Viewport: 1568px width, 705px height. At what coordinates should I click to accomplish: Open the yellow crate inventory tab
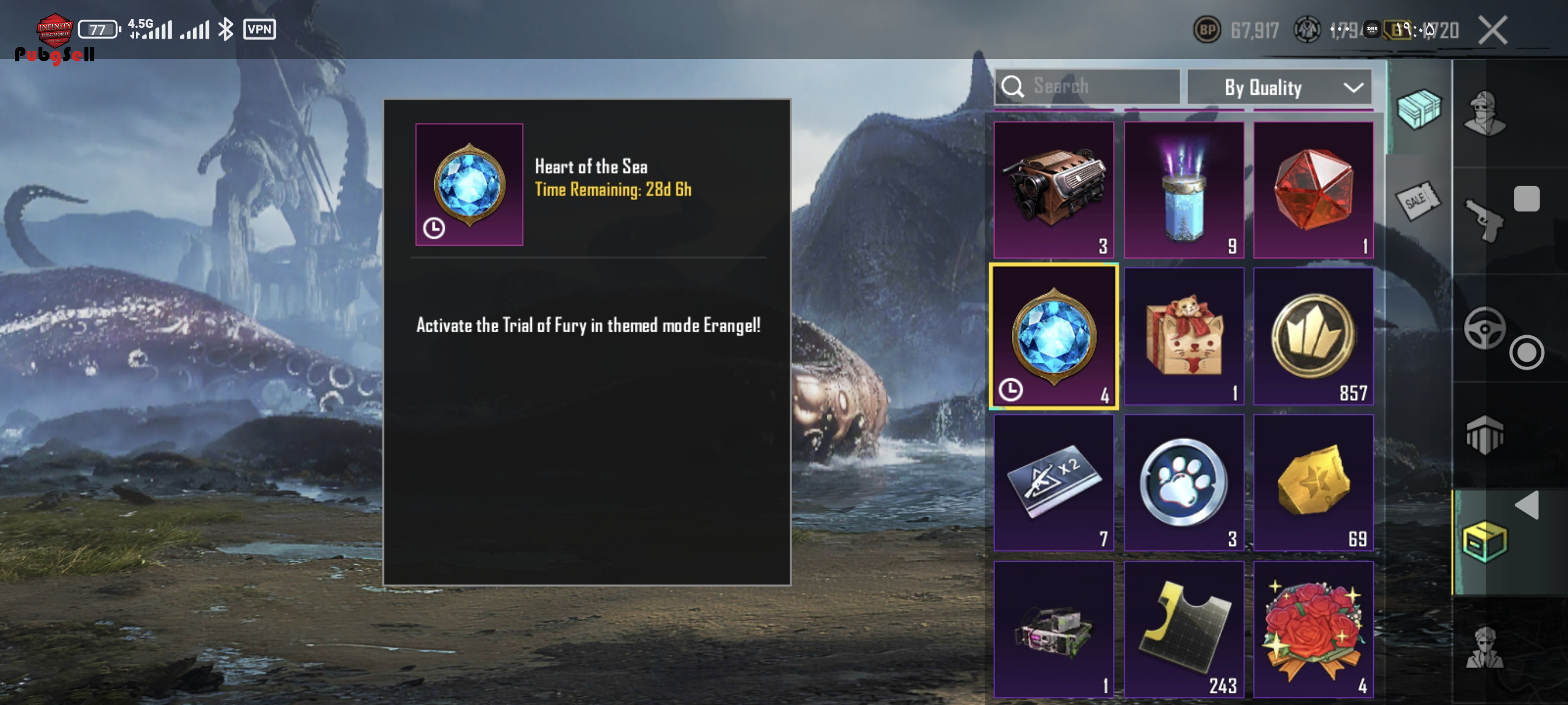(1484, 541)
